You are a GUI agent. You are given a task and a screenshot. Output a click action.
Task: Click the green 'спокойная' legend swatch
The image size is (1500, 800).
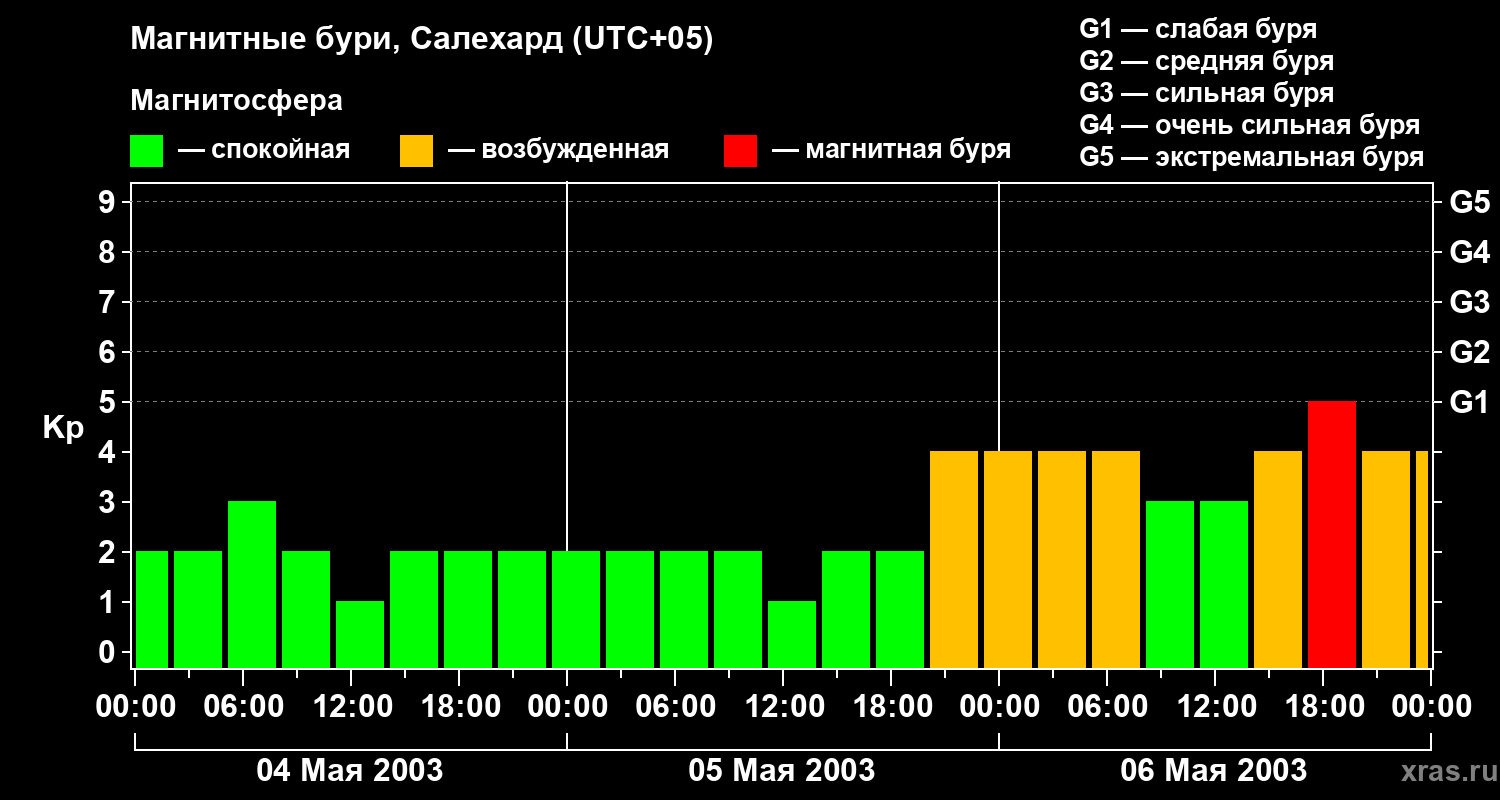click(x=147, y=151)
